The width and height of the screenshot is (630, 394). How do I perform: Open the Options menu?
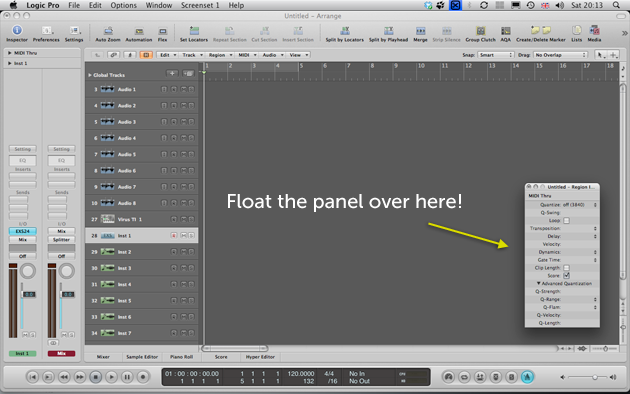pyautogui.click(x=123, y=5)
